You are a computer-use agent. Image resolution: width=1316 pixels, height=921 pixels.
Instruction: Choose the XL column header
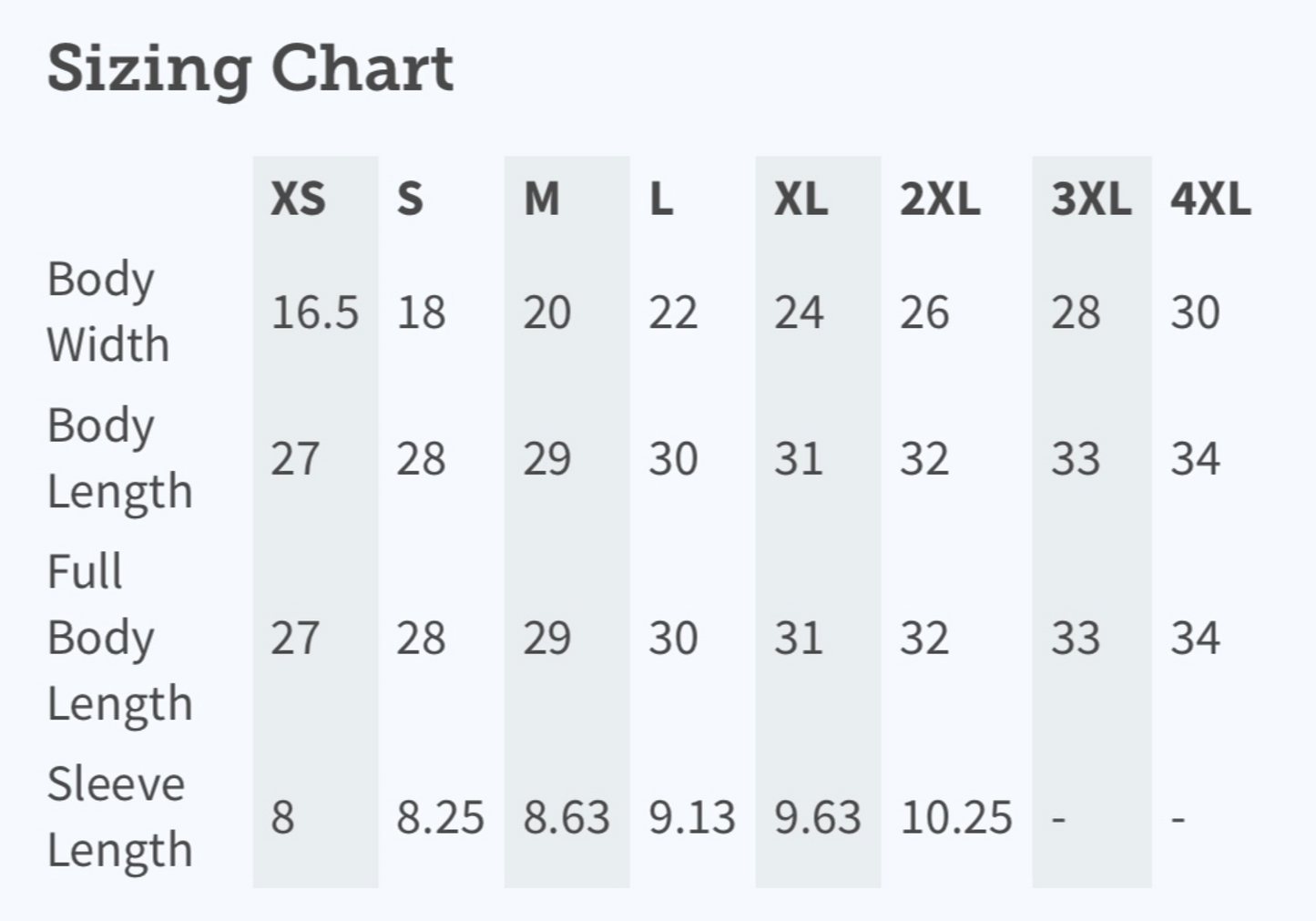point(801,199)
